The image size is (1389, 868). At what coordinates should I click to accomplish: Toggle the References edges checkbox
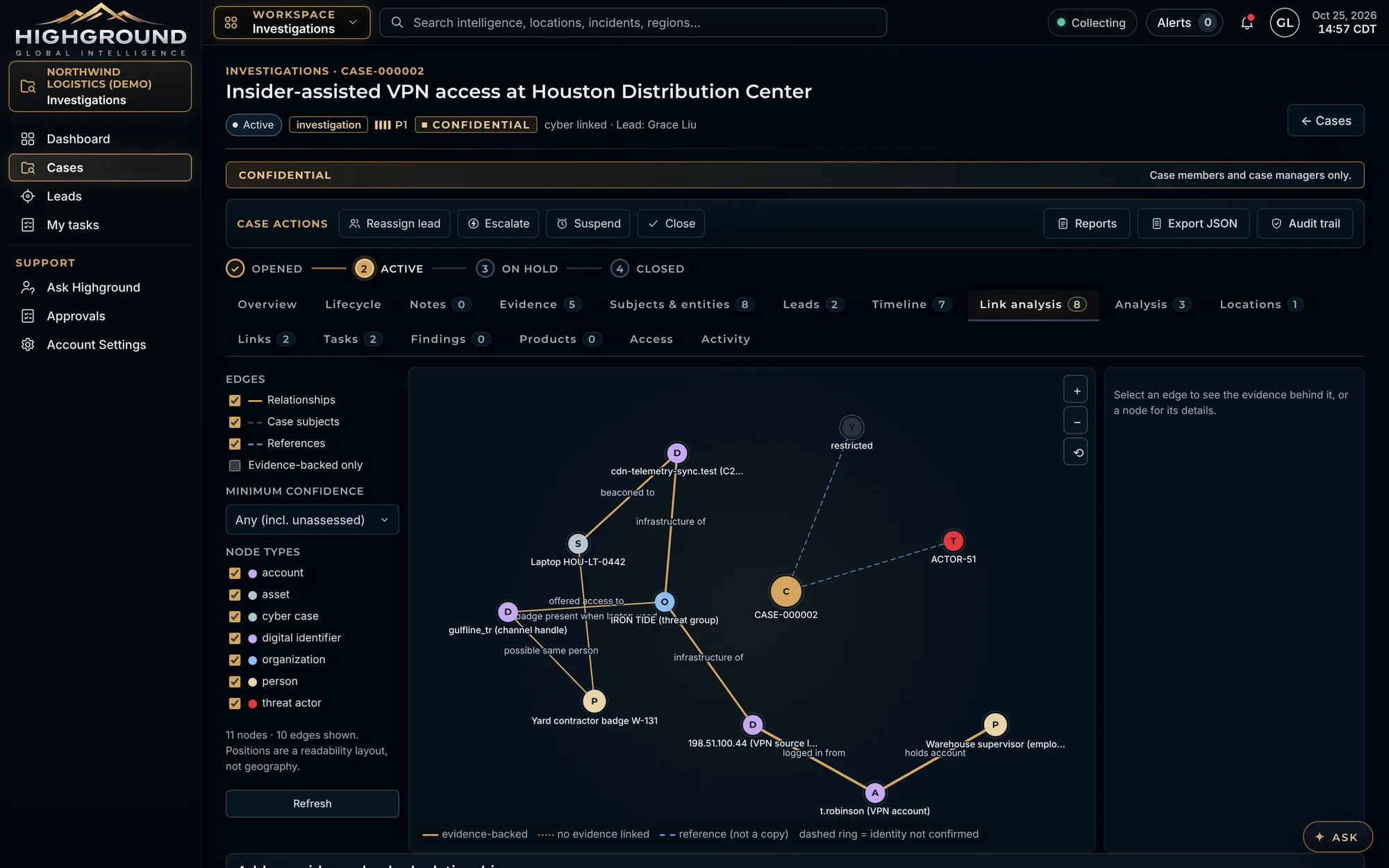coord(235,444)
